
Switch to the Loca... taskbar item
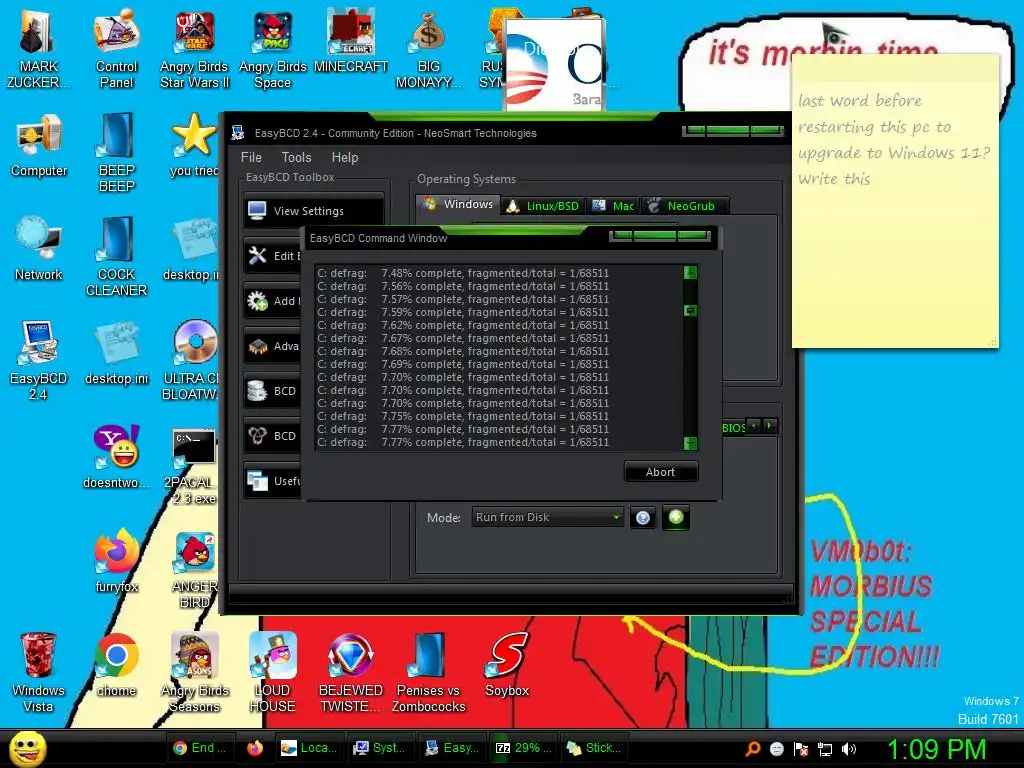tap(309, 748)
